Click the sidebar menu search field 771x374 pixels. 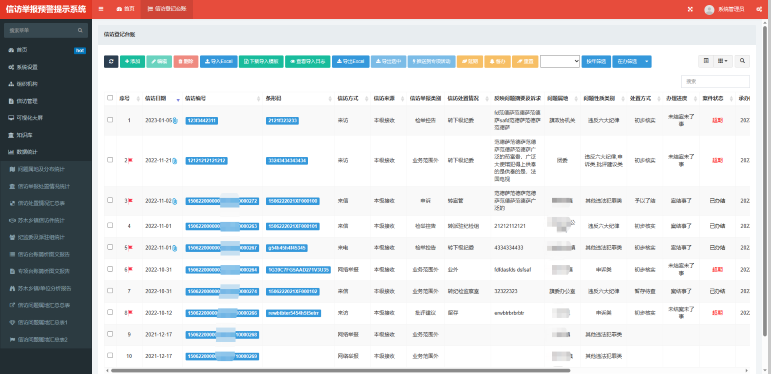coord(46,30)
